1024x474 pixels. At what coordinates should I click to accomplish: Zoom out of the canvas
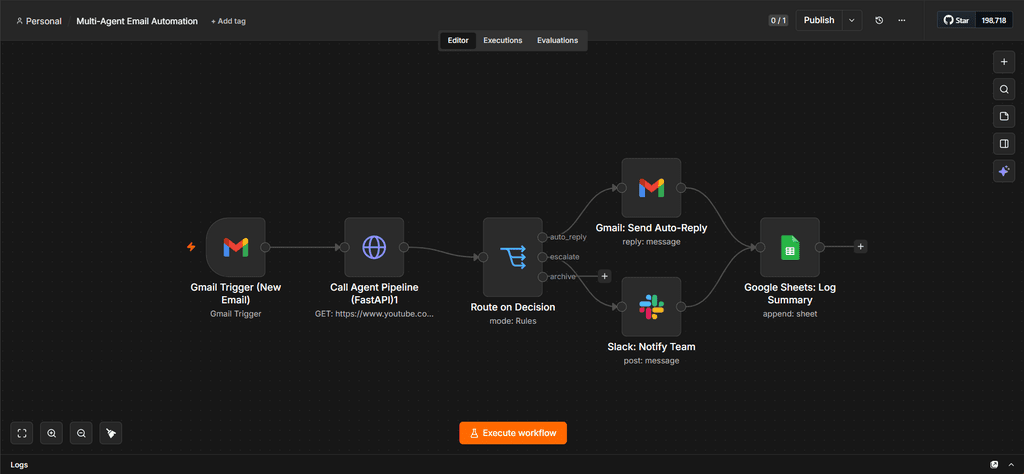coord(81,433)
